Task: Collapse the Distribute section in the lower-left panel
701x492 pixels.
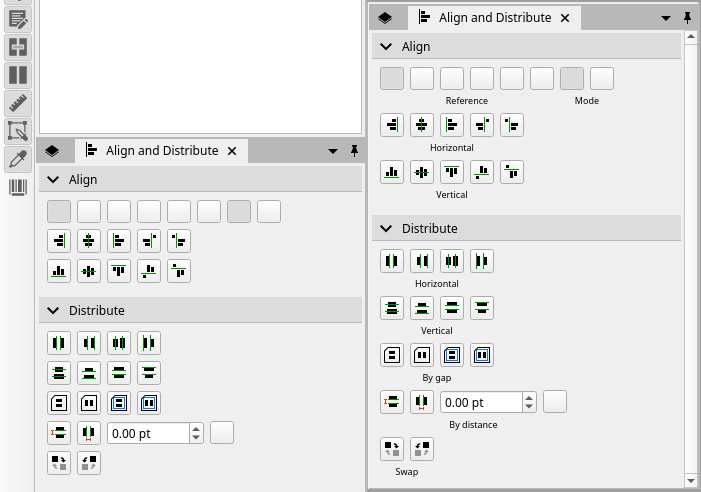Action: (x=52, y=311)
